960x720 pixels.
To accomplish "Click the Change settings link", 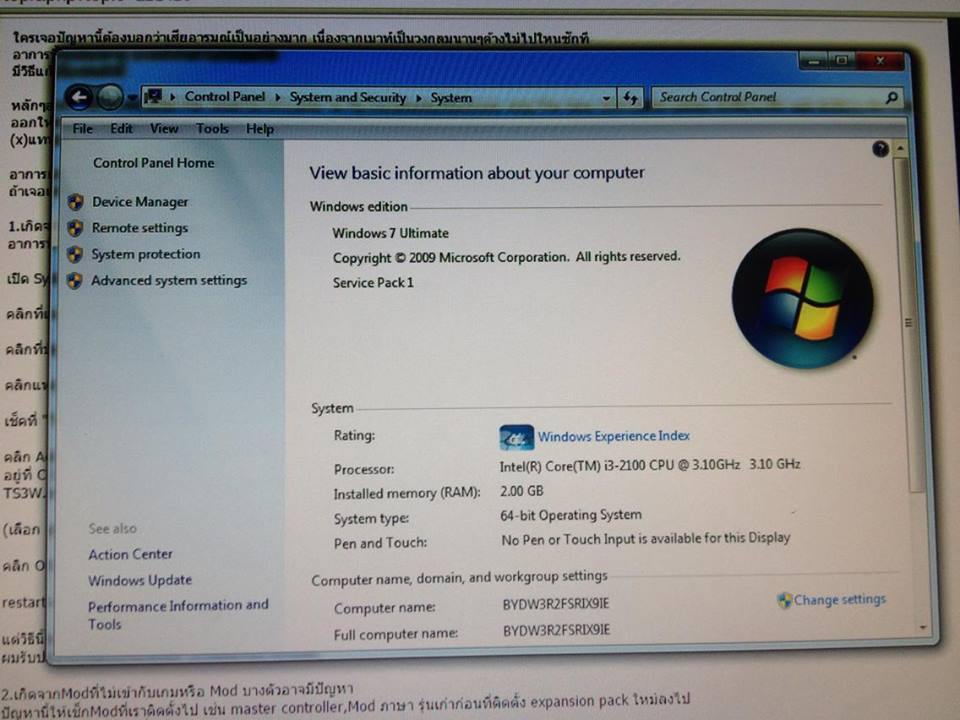I will (839, 599).
